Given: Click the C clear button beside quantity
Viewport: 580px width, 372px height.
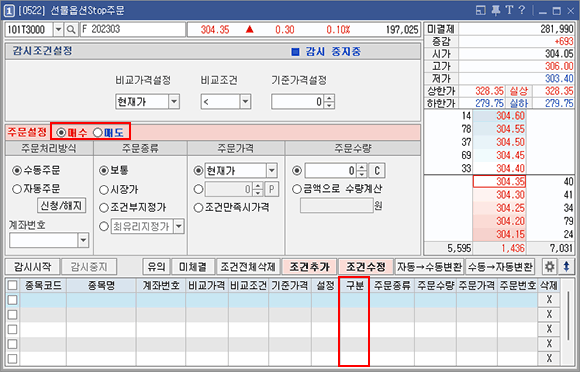Looking at the screenshot, I should [x=377, y=170].
